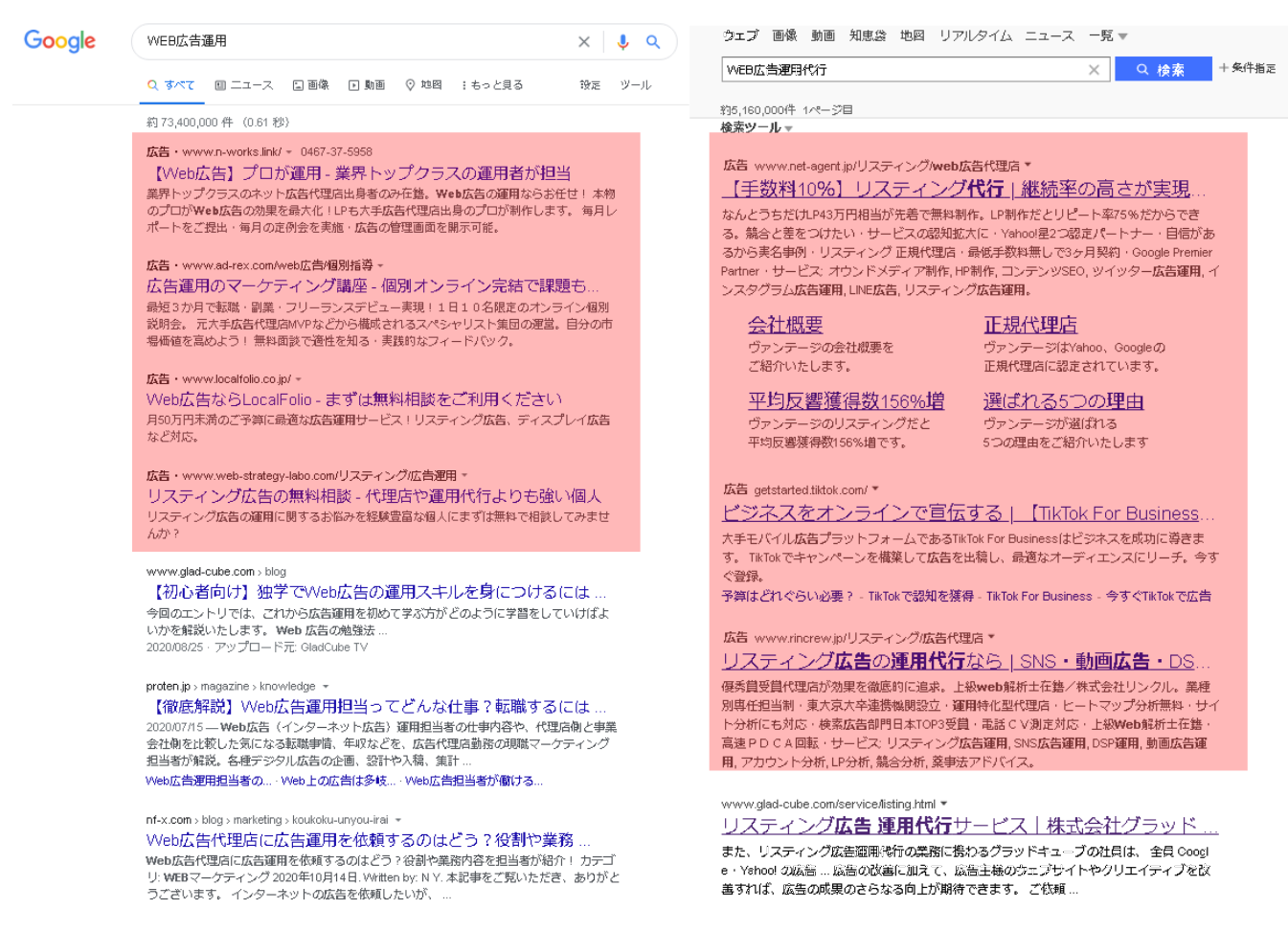Screen dimensions: 1288x932
Task: Open Google ツール link
Action: point(635,85)
